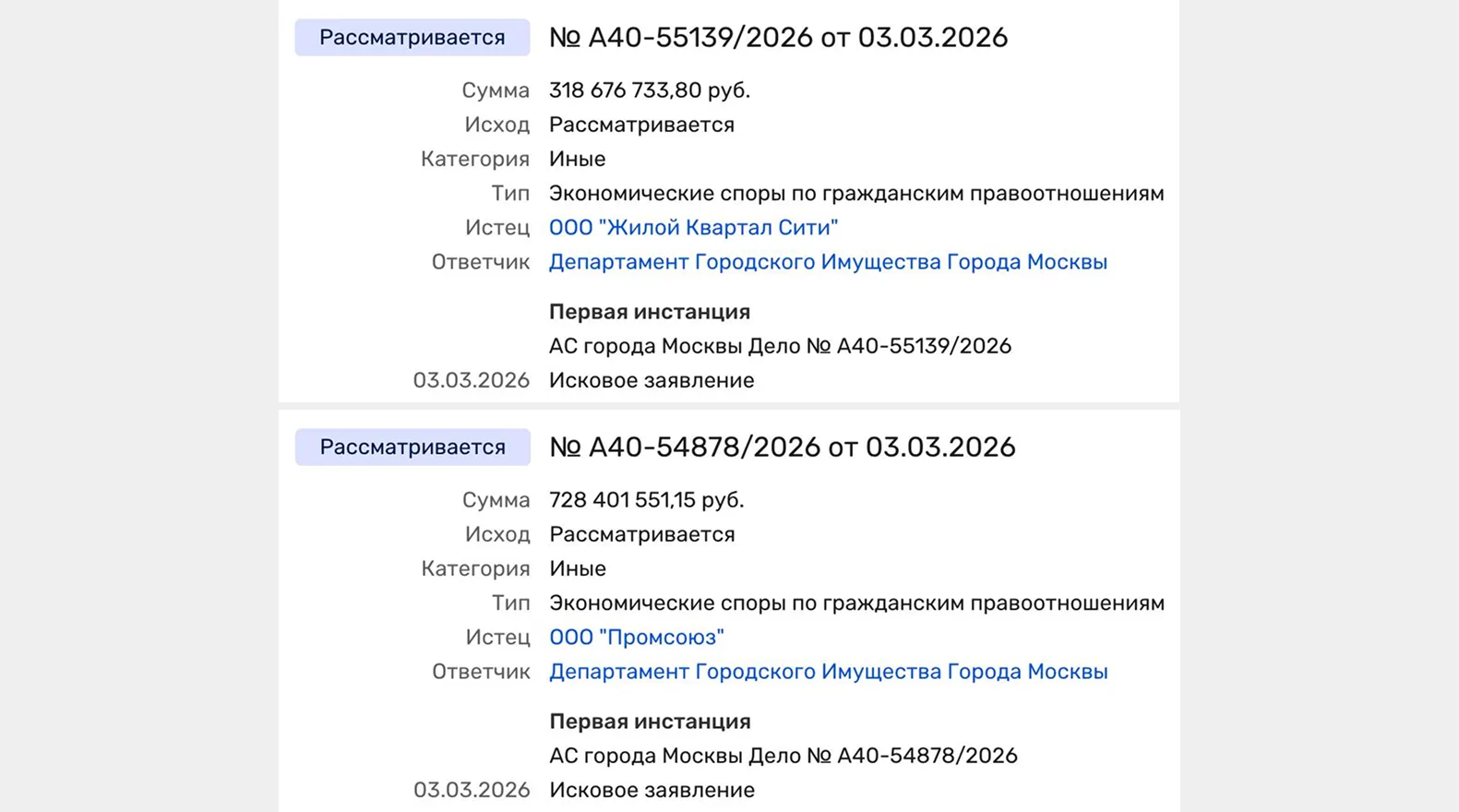1459x812 pixels.
Task: Click the dispute type text in case A40-54878/2026
Action: click(x=855, y=603)
